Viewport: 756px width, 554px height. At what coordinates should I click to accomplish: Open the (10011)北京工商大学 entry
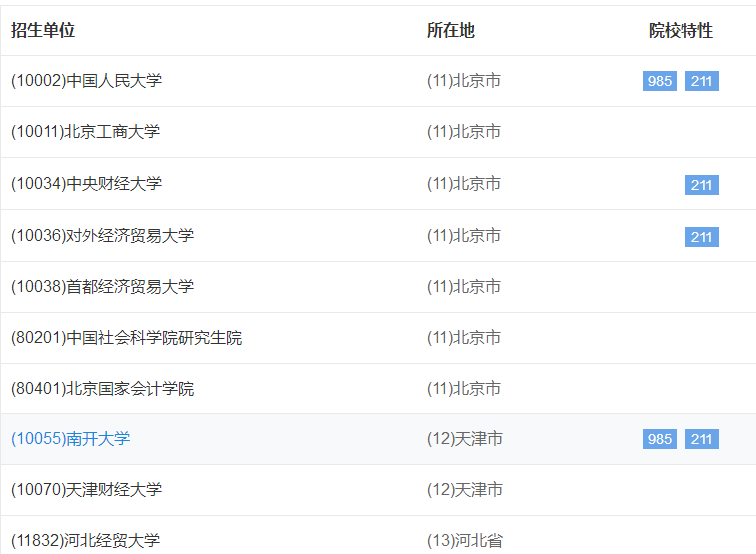(x=85, y=132)
